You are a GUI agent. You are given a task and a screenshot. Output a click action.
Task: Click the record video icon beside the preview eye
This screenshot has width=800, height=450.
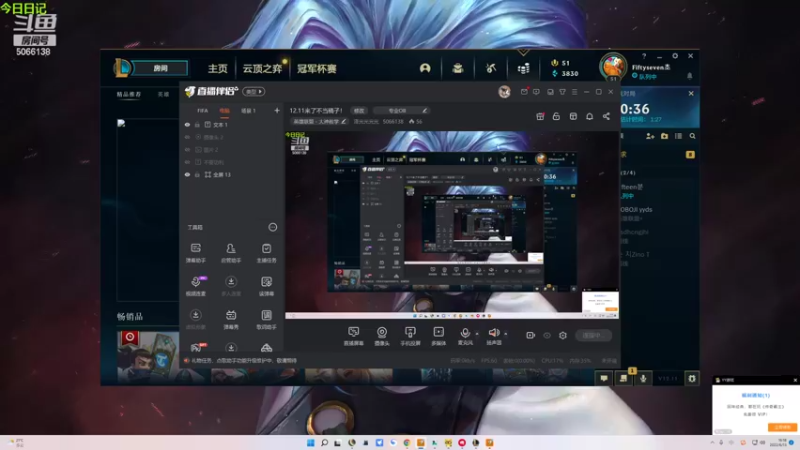531,335
